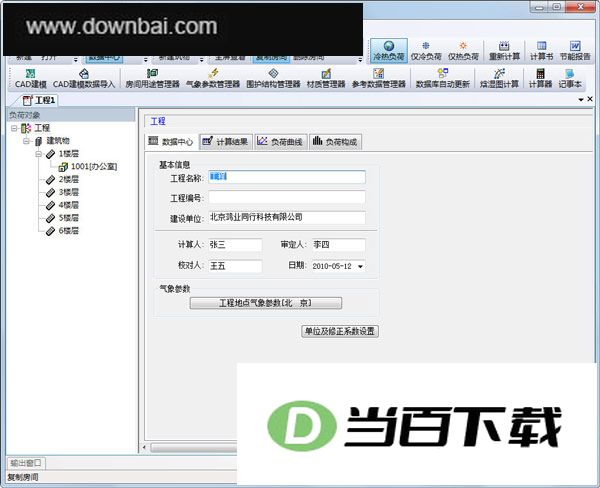
Task: Open 焓湿图计算 tool
Action: pyautogui.click(x=499, y=78)
